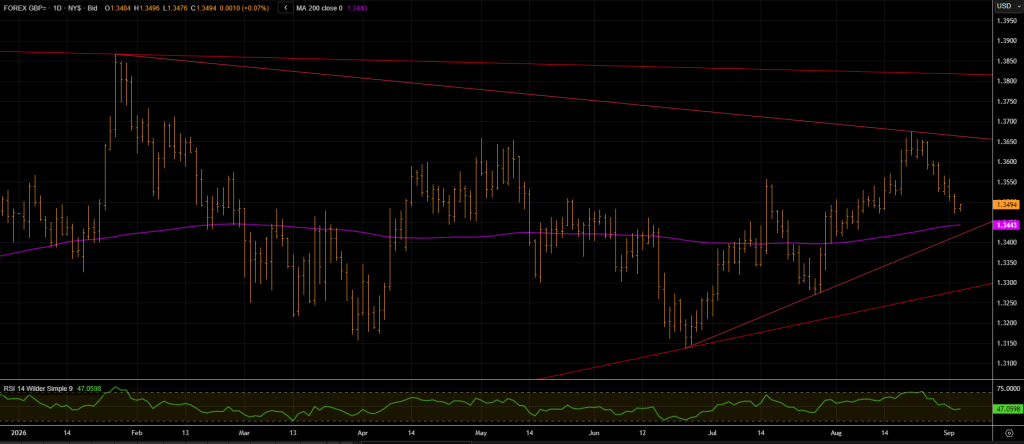Click the May label on time axis
The image size is (1024, 444).
point(481,432)
